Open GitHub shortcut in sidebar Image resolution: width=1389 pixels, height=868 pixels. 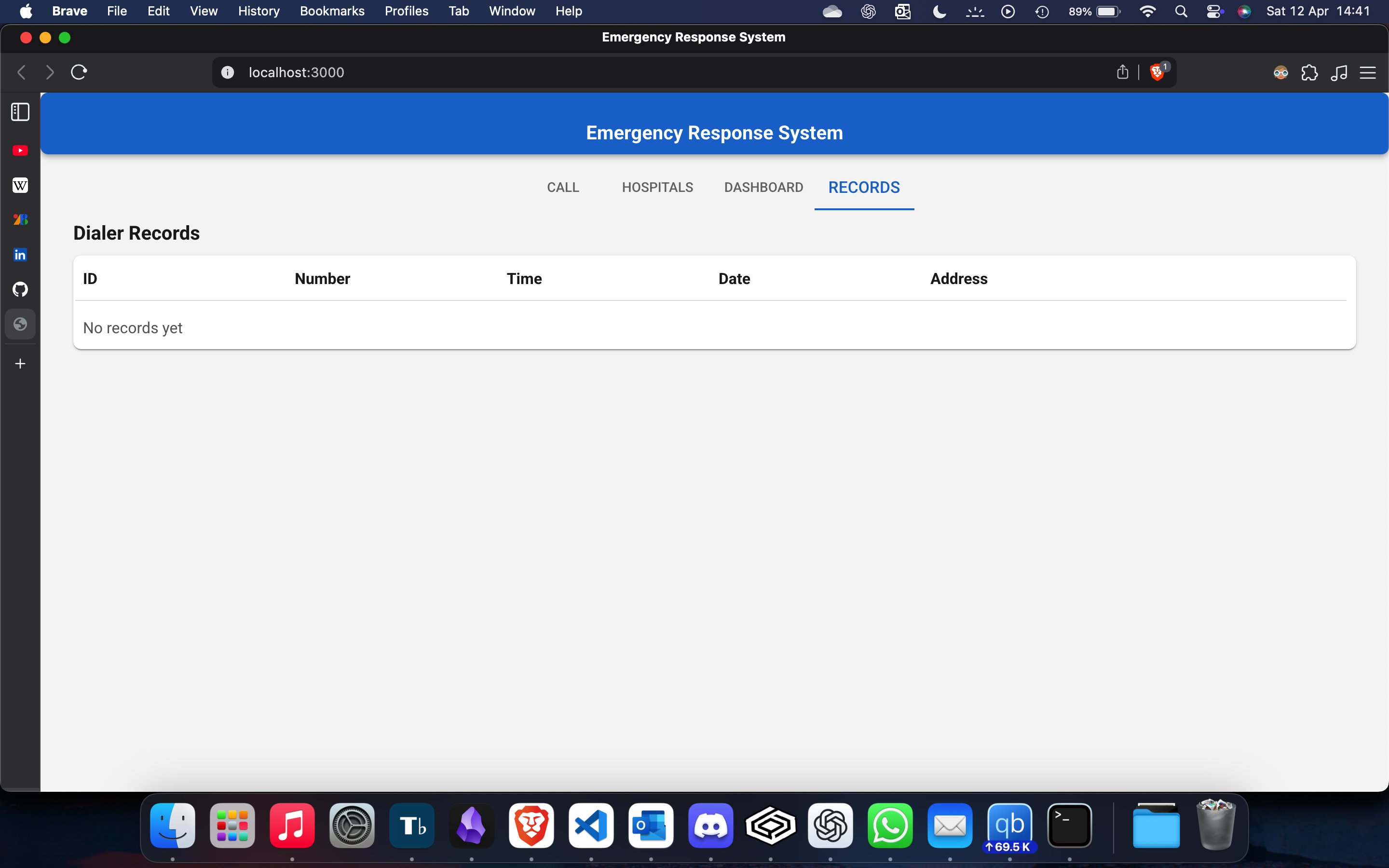click(20, 289)
